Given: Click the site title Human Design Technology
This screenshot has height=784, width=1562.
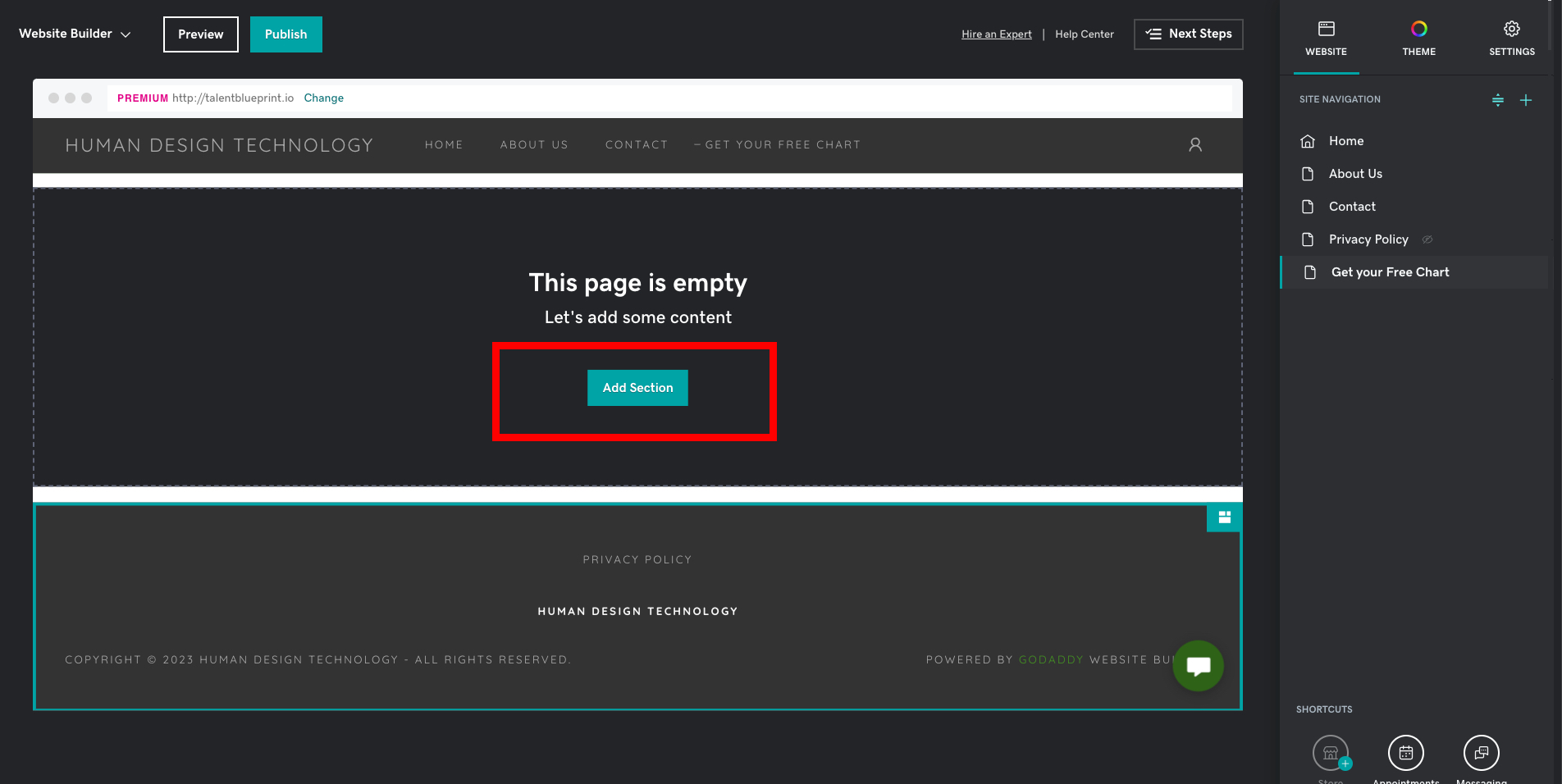Looking at the screenshot, I should click(x=219, y=145).
